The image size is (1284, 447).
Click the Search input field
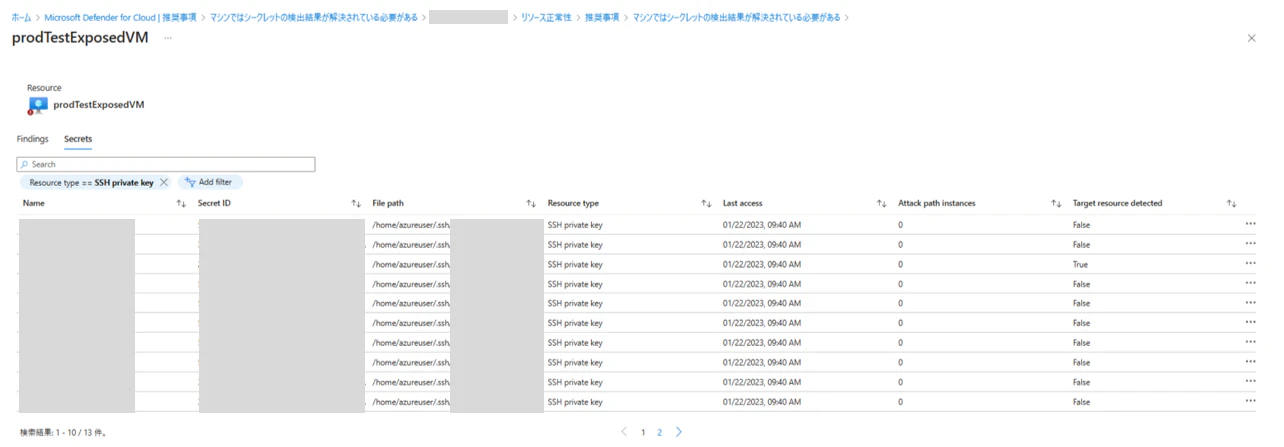(166, 164)
